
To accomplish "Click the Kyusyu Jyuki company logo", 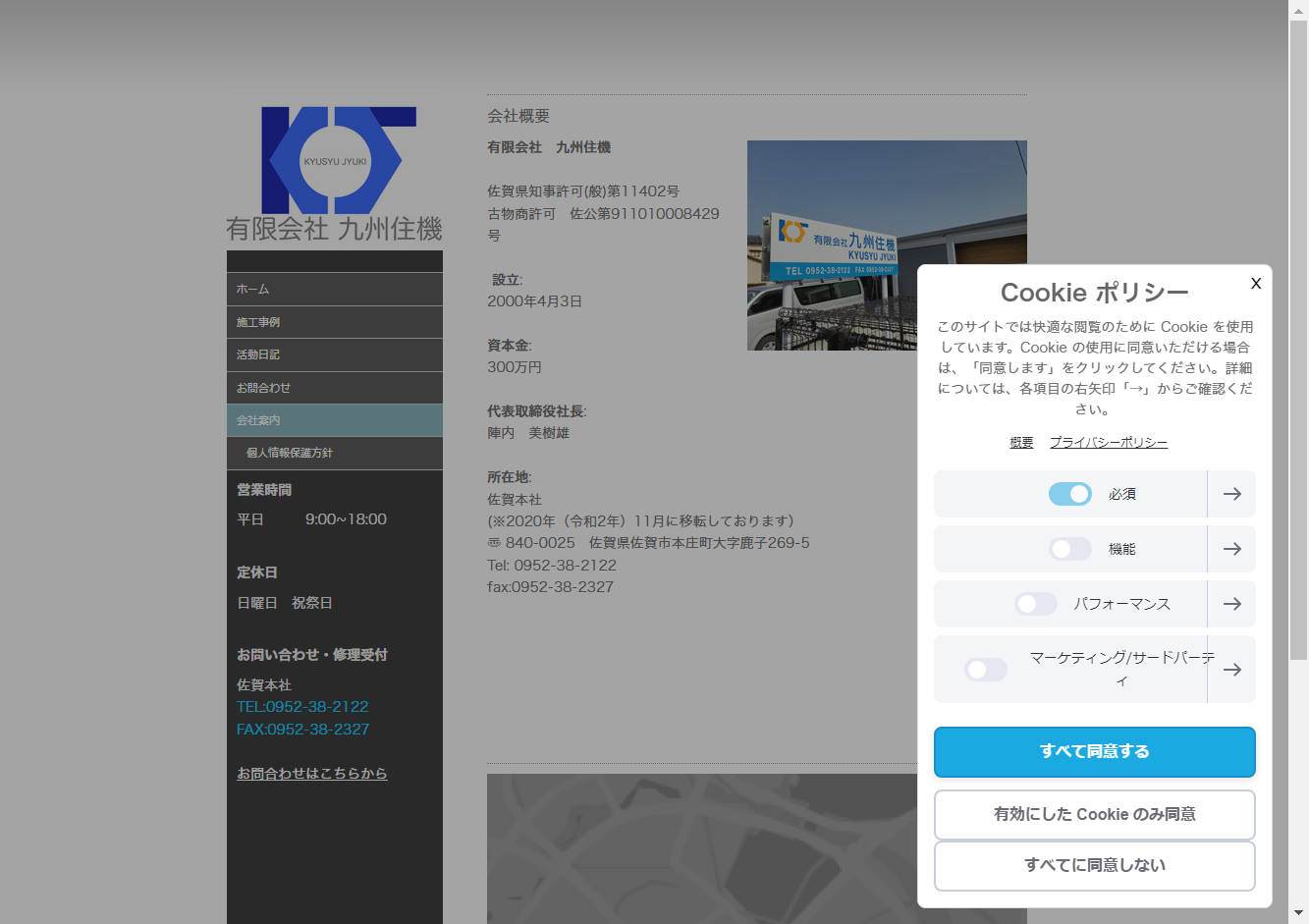I will point(335,174).
